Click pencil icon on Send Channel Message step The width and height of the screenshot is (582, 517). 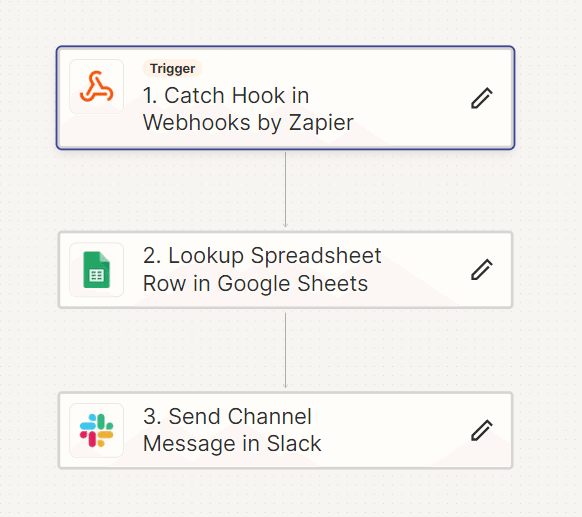(482, 431)
